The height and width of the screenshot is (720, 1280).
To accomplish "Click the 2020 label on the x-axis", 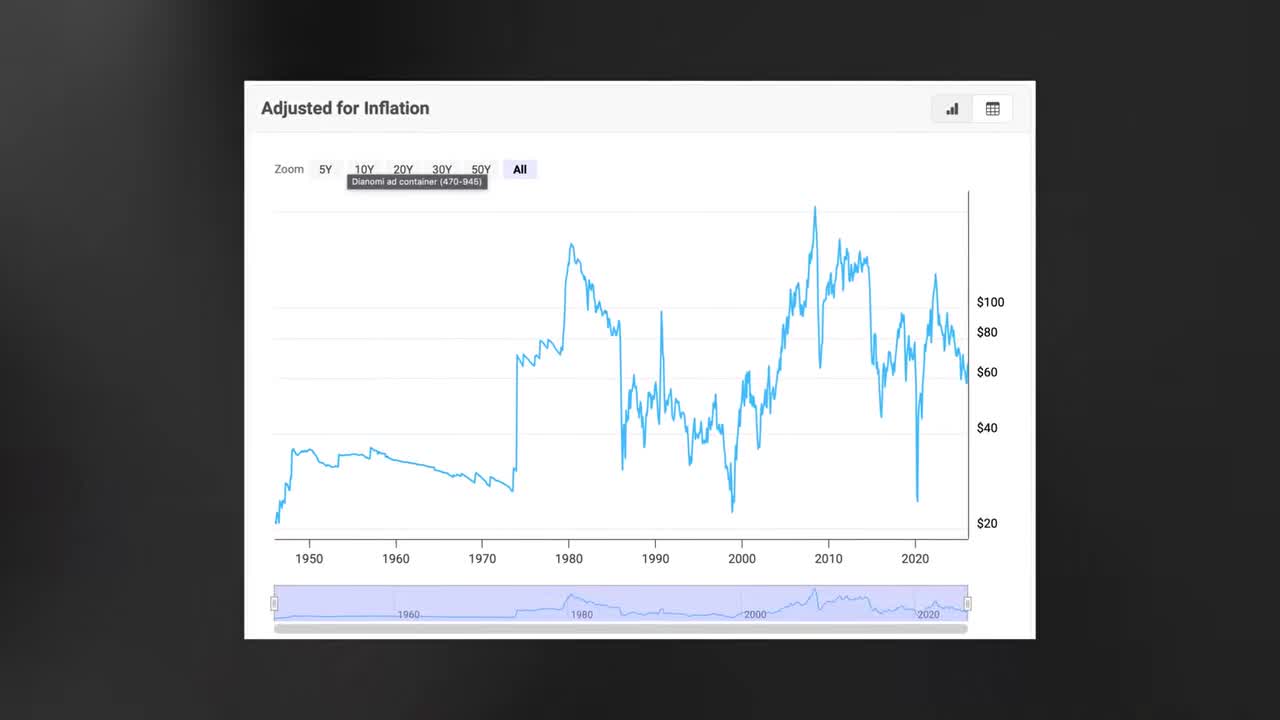I will tap(915, 558).
